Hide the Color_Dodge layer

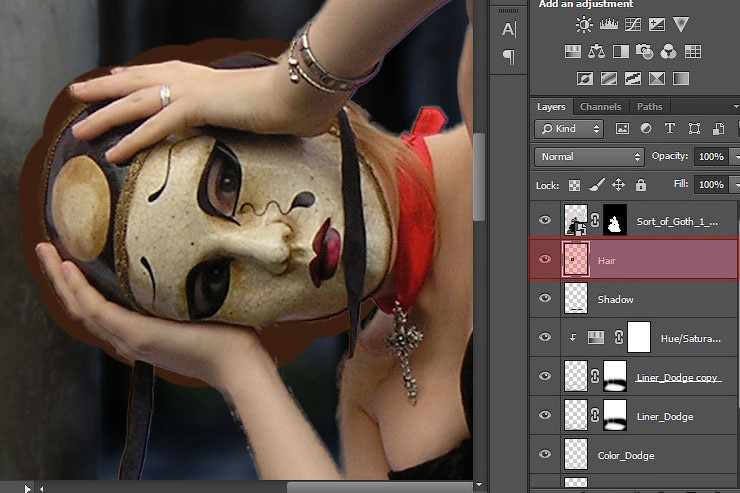[545, 454]
